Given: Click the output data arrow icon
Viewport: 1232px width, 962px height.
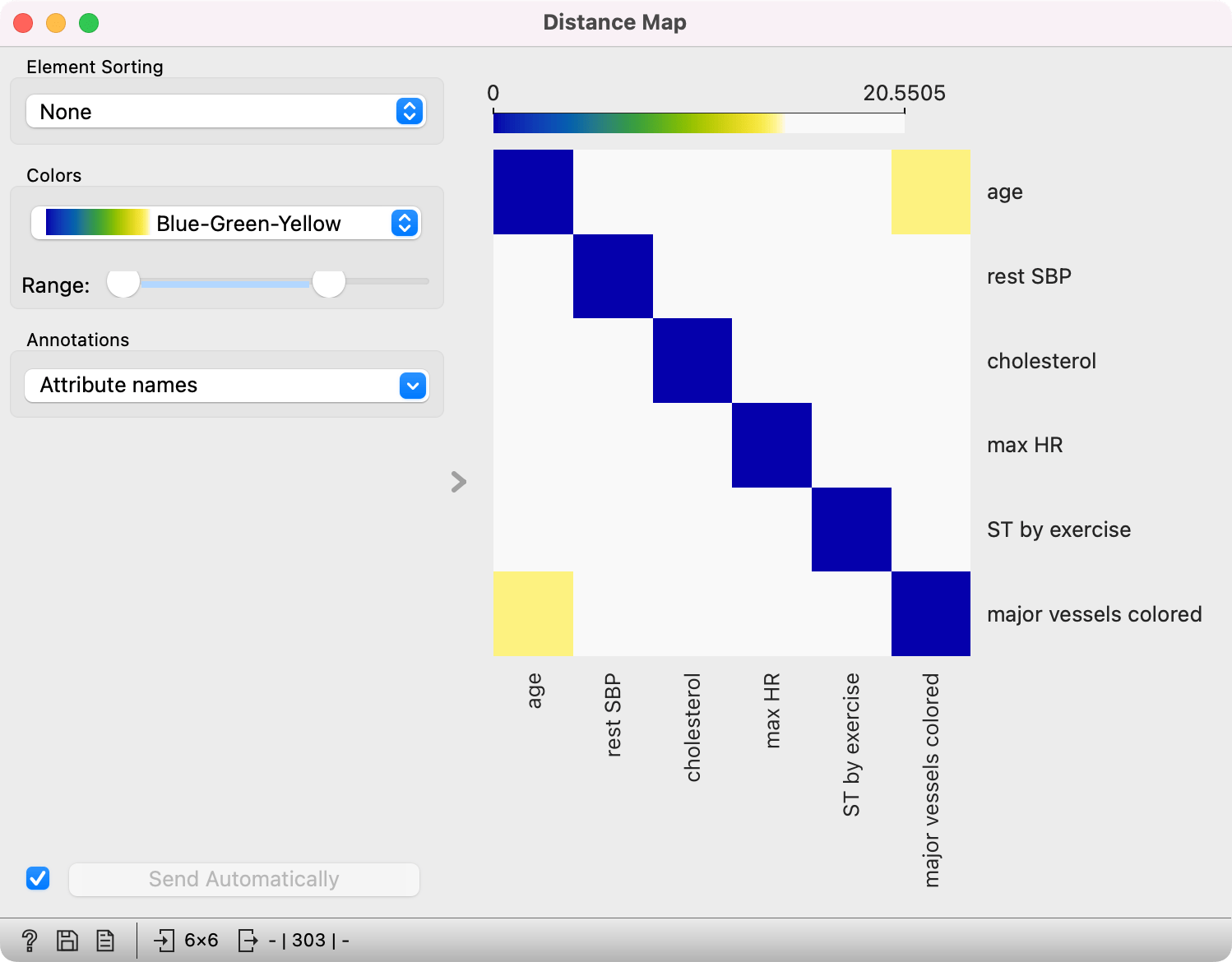Looking at the screenshot, I should (x=247, y=940).
